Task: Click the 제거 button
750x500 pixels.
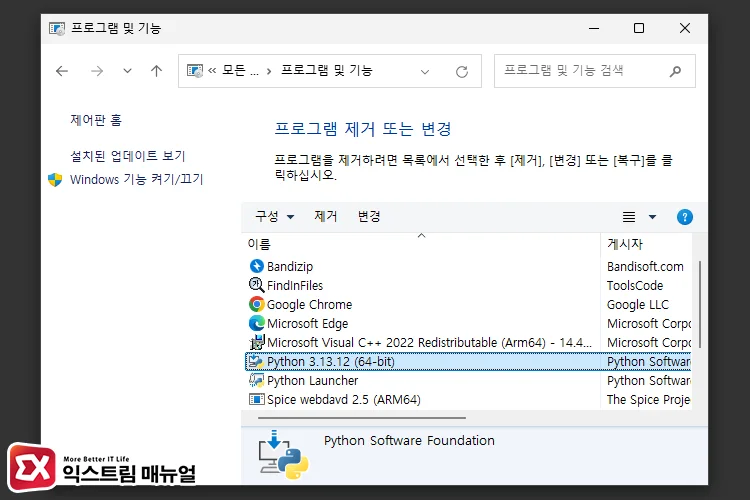Action: (326, 216)
